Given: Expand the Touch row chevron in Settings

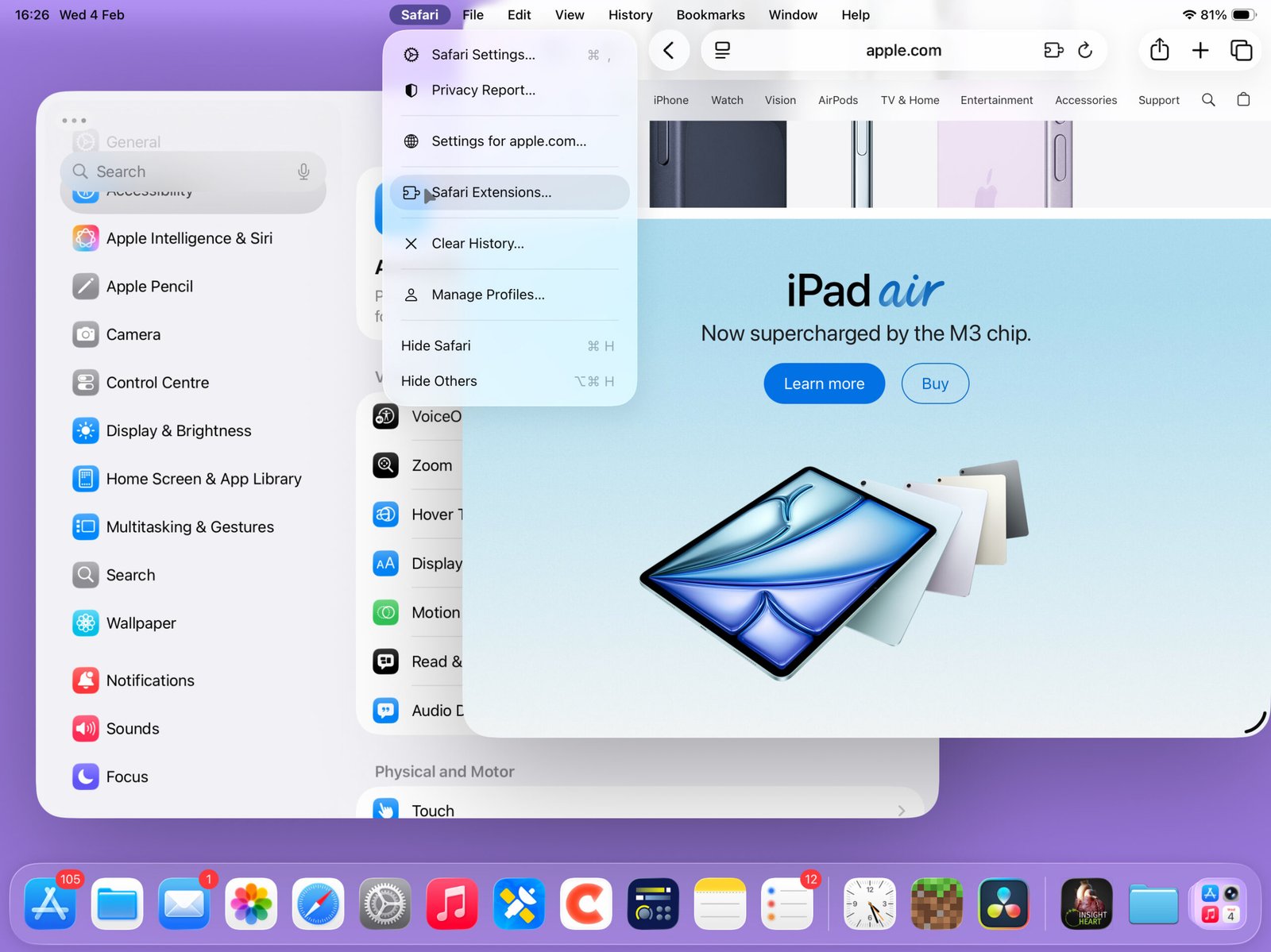Looking at the screenshot, I should (902, 811).
